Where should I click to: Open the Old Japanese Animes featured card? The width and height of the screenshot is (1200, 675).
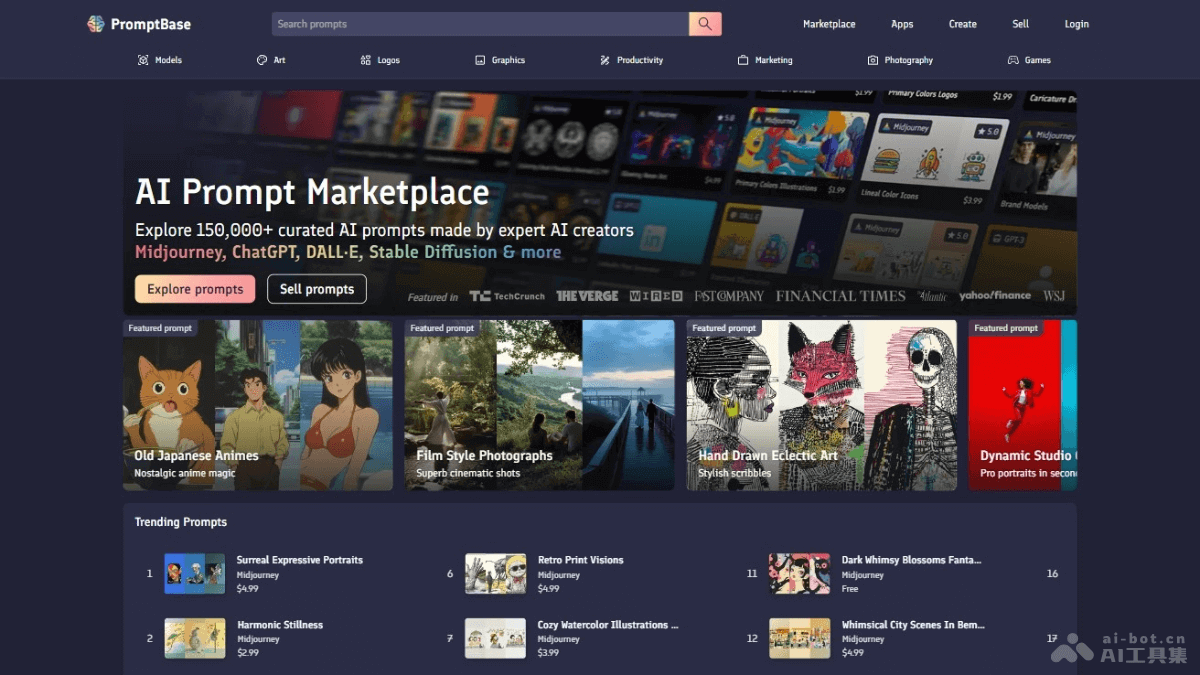(x=258, y=405)
